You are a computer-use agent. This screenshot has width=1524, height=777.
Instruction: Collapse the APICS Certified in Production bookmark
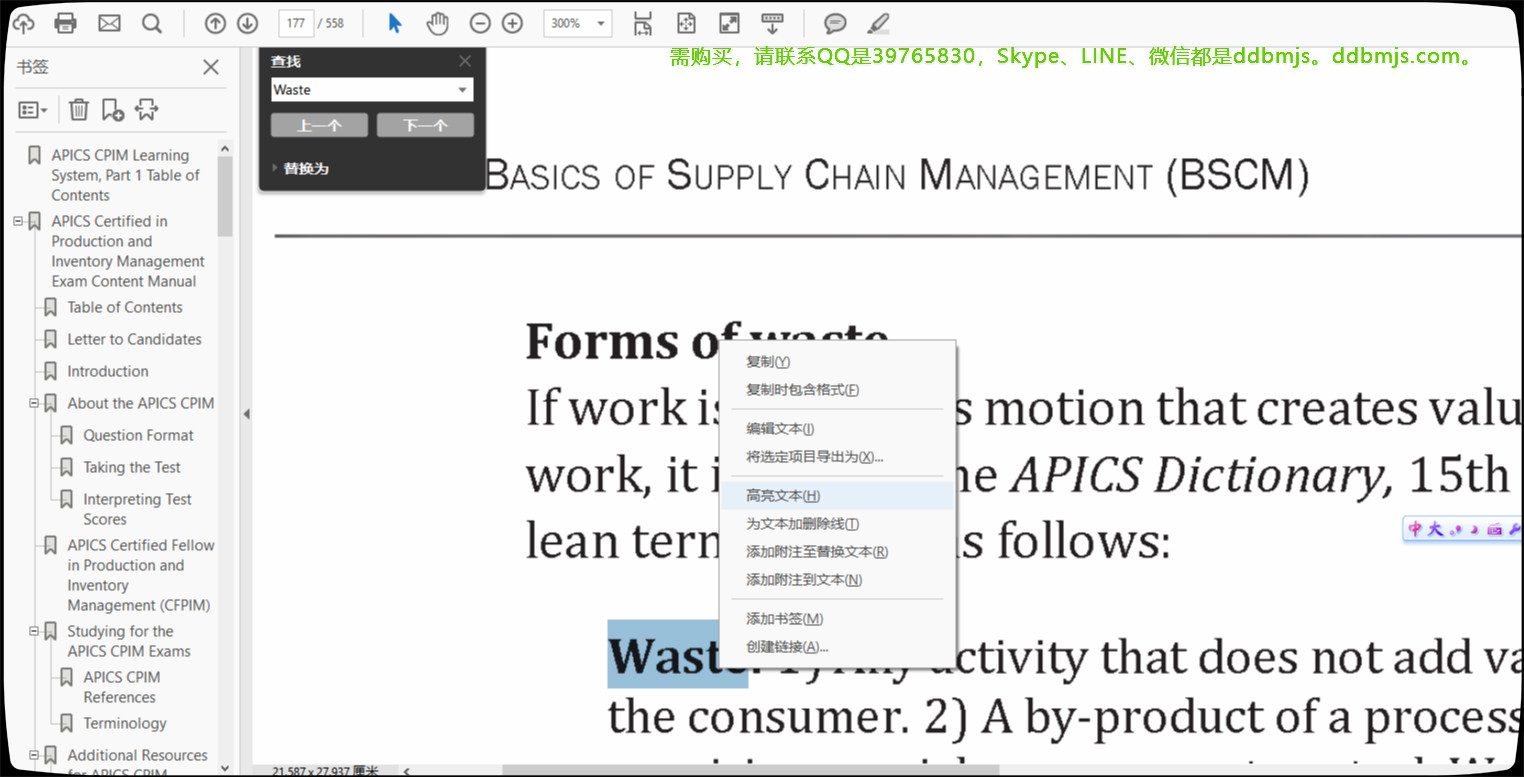(18, 221)
